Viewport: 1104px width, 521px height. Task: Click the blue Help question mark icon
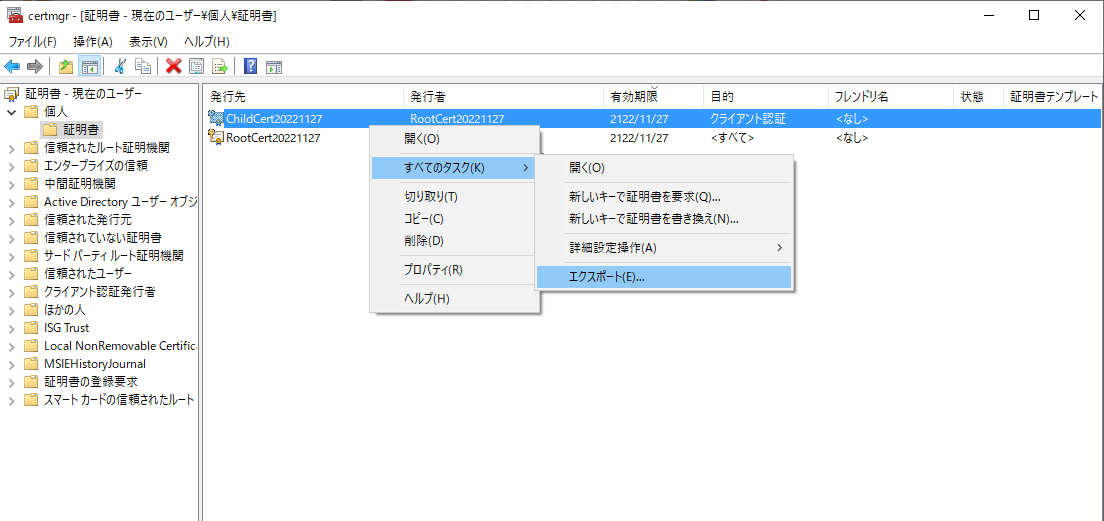point(250,67)
